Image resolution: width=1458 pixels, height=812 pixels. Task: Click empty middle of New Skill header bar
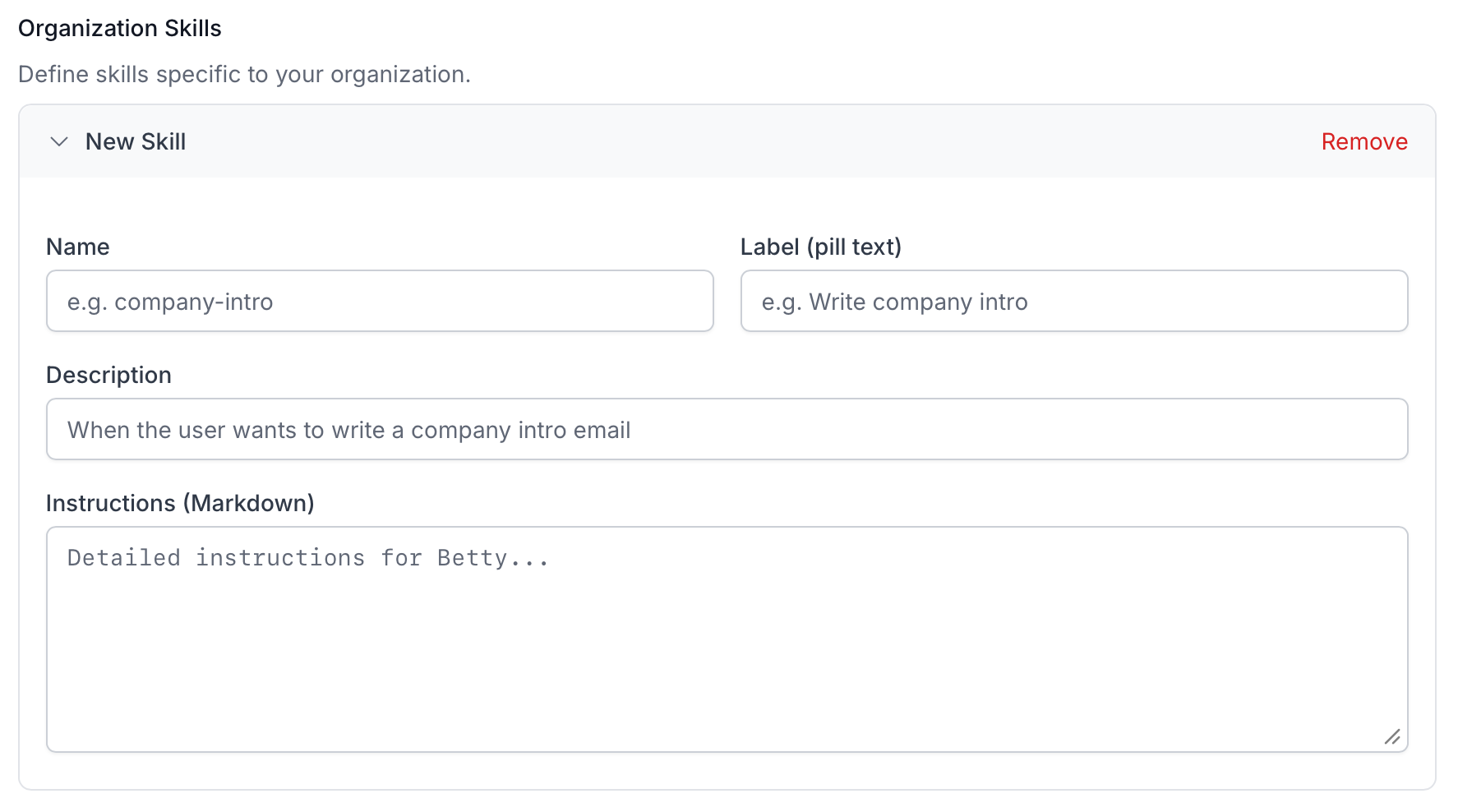coord(740,141)
